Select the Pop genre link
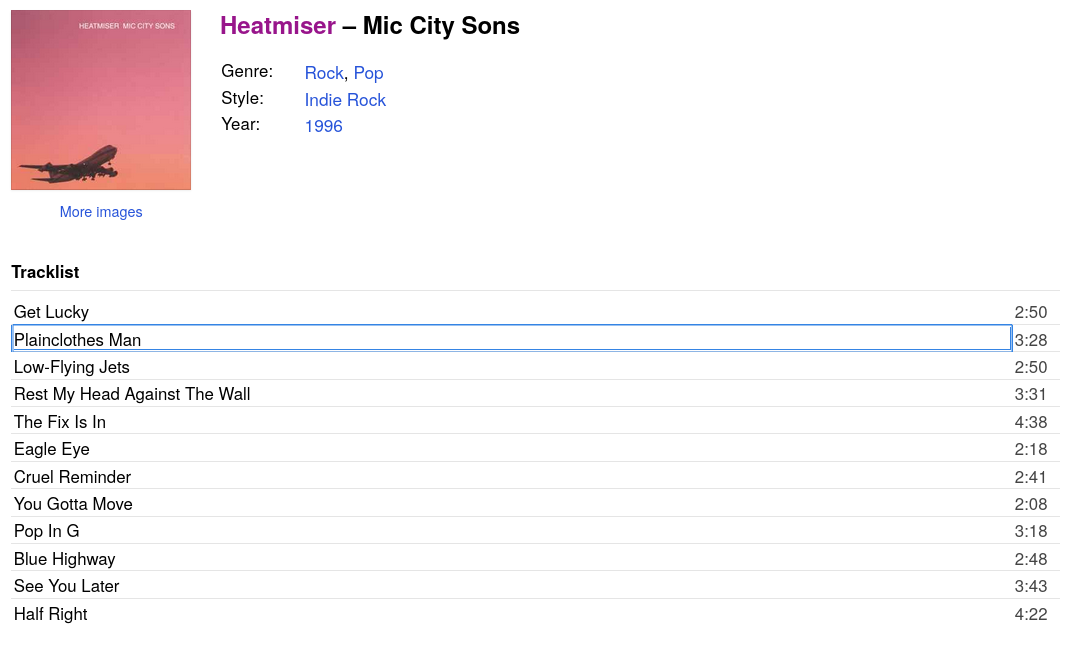Screen dimensions: 1066x647 pyautogui.click(x=368, y=73)
